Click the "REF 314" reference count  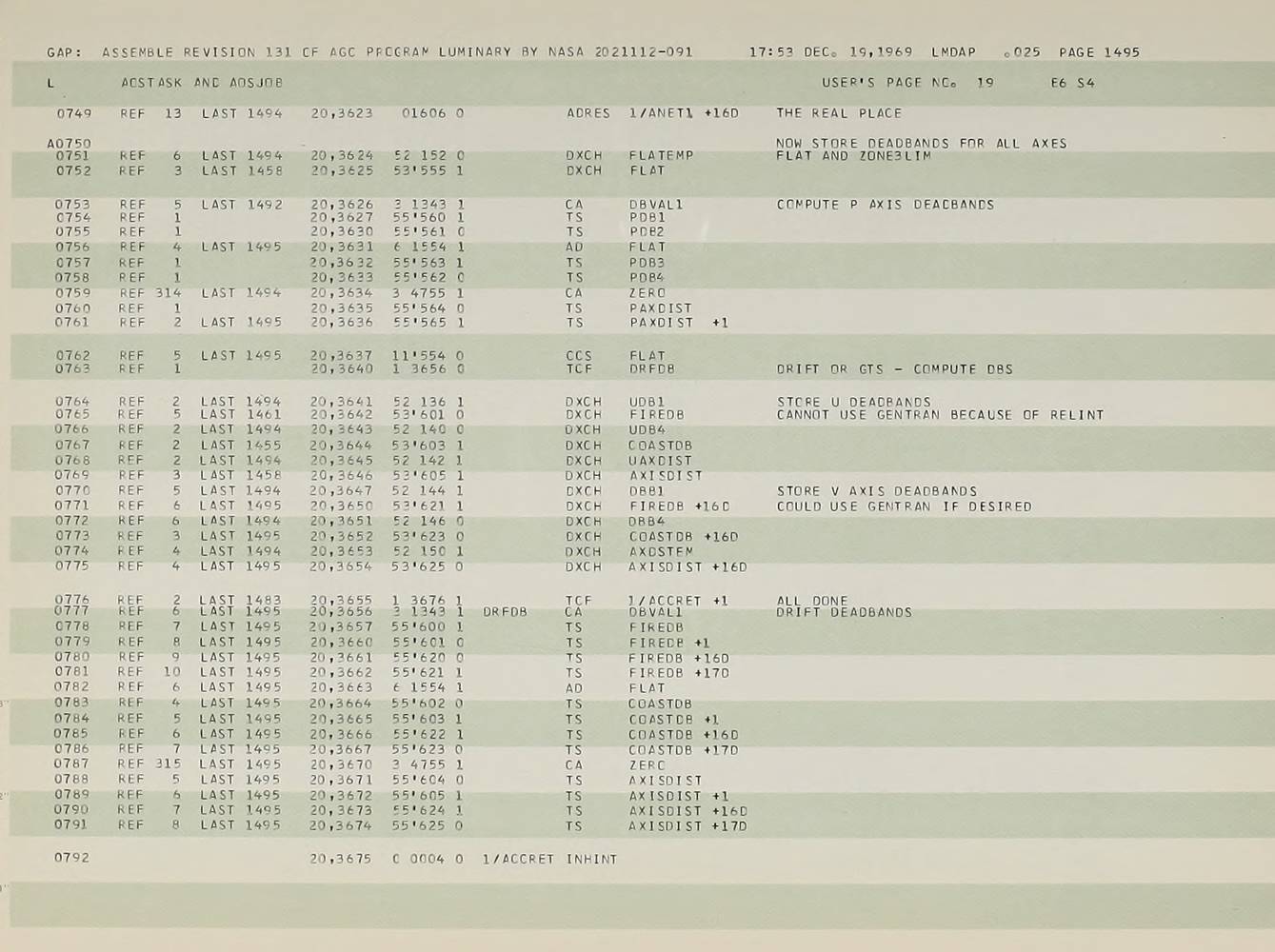click(150, 293)
